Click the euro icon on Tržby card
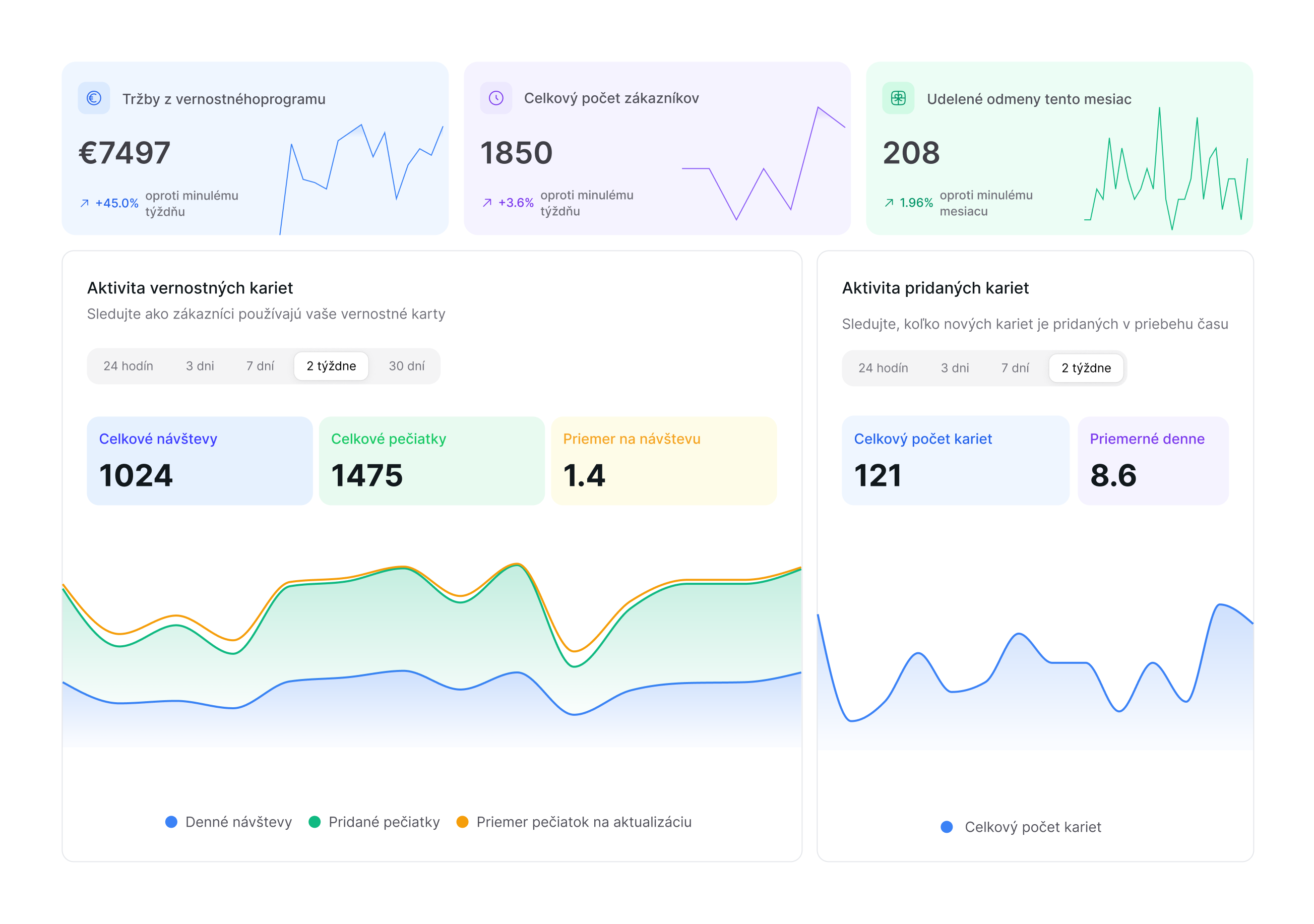This screenshot has height=924, width=1314. (x=93, y=98)
